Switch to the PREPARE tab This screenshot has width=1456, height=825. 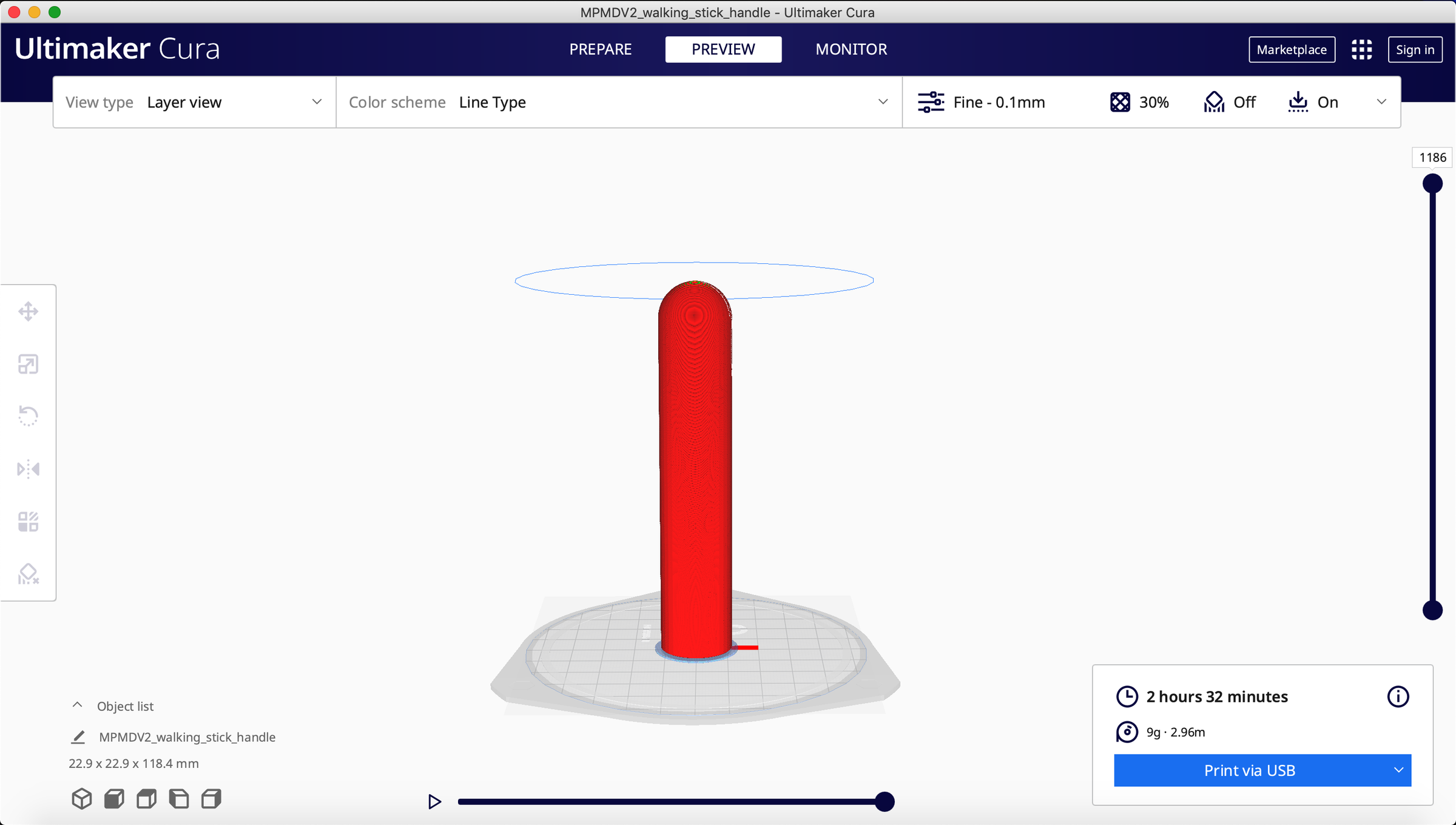click(600, 49)
